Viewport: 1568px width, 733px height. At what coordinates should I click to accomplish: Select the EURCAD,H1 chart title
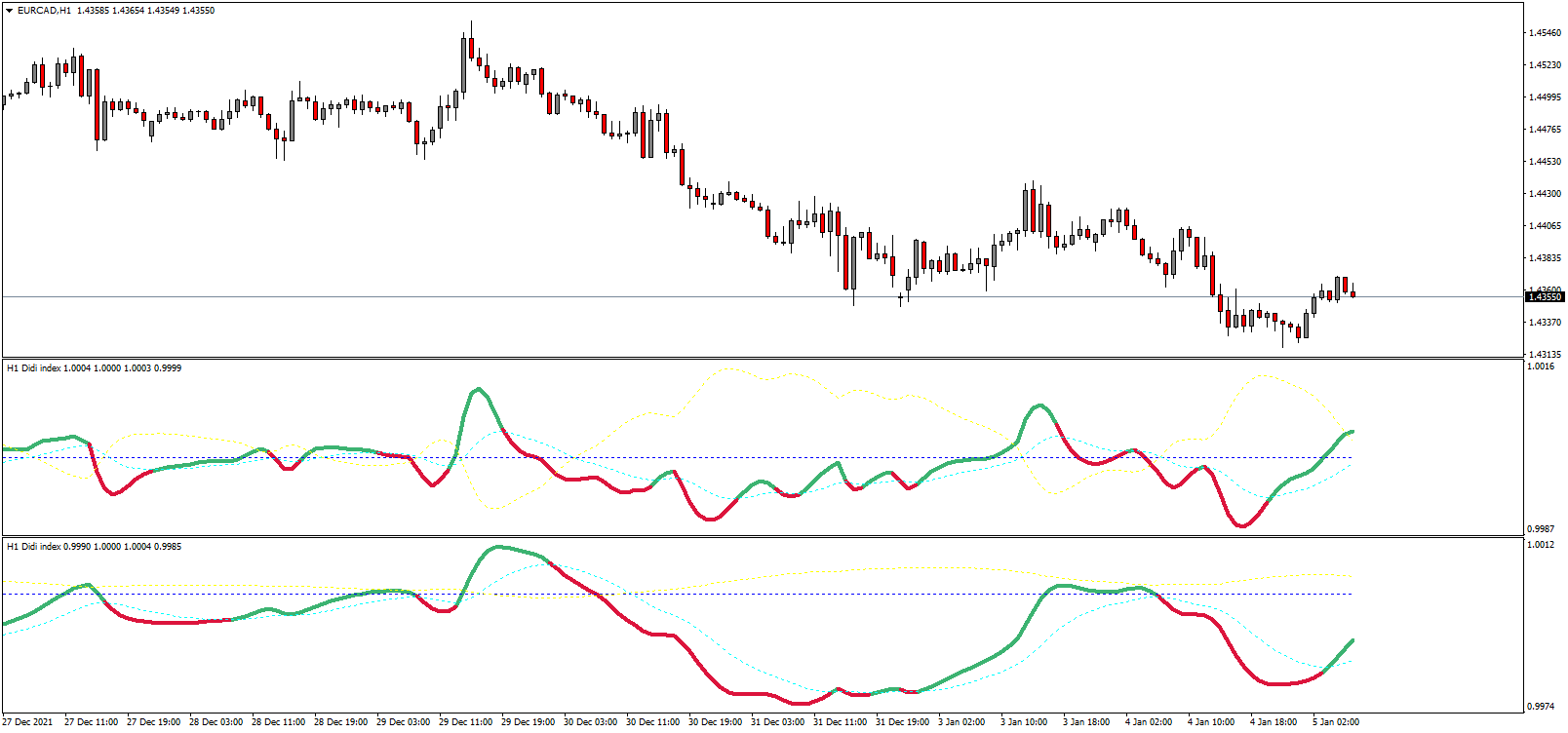[44, 11]
